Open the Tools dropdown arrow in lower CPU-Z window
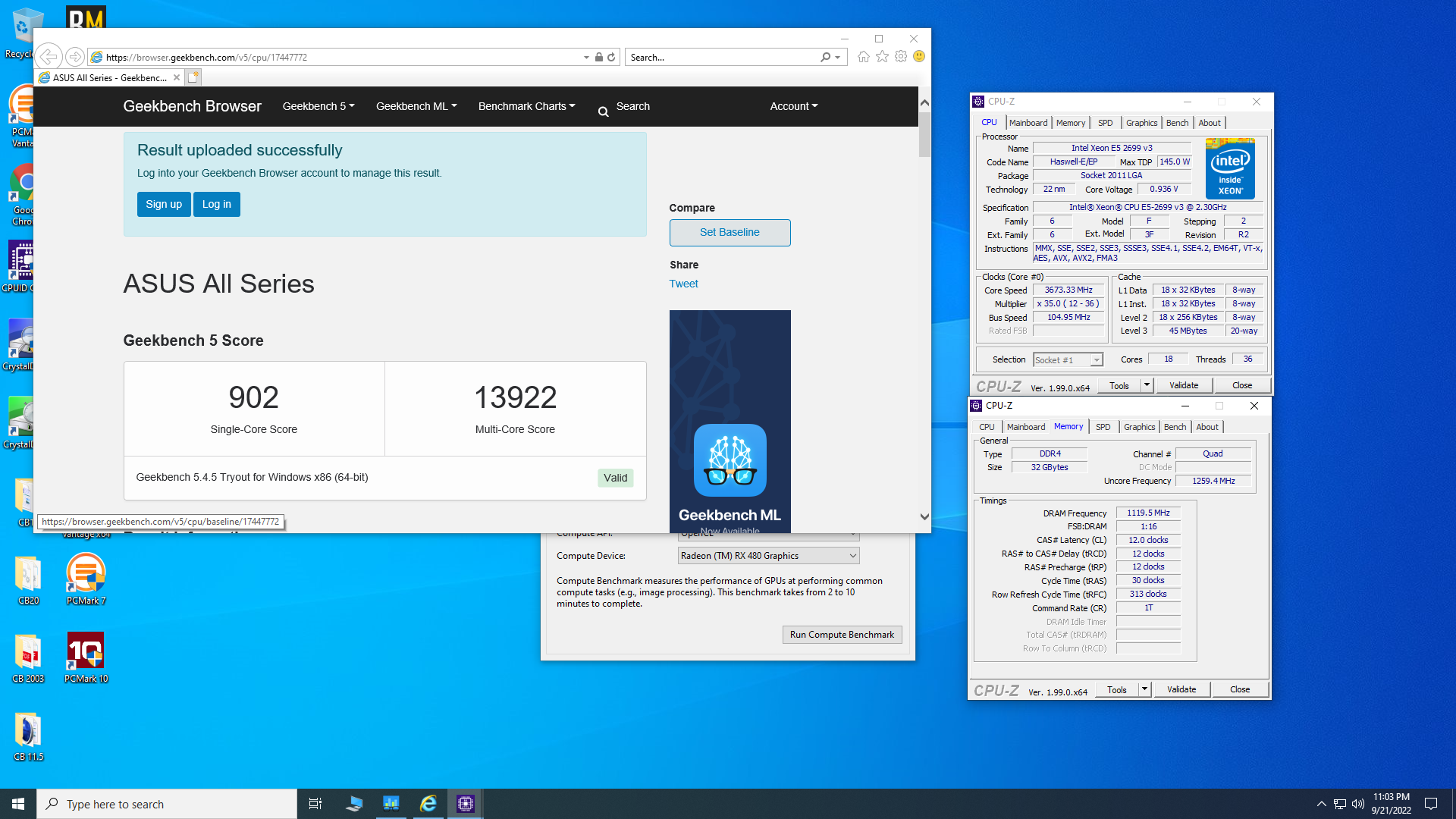 (1144, 689)
